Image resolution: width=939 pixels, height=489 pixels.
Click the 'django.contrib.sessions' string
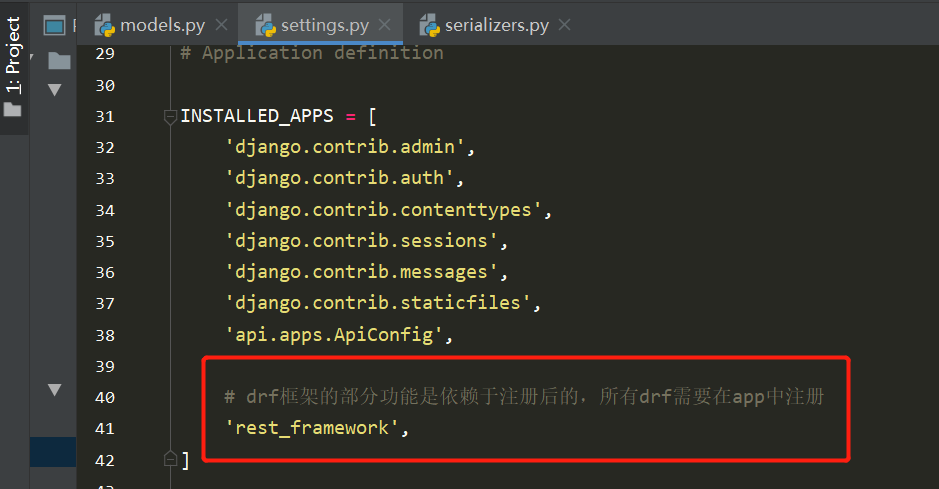[362, 241]
